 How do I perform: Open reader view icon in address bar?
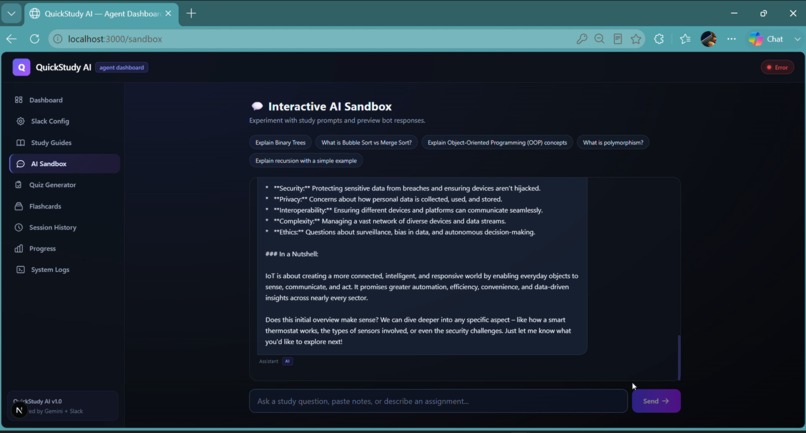click(x=618, y=39)
